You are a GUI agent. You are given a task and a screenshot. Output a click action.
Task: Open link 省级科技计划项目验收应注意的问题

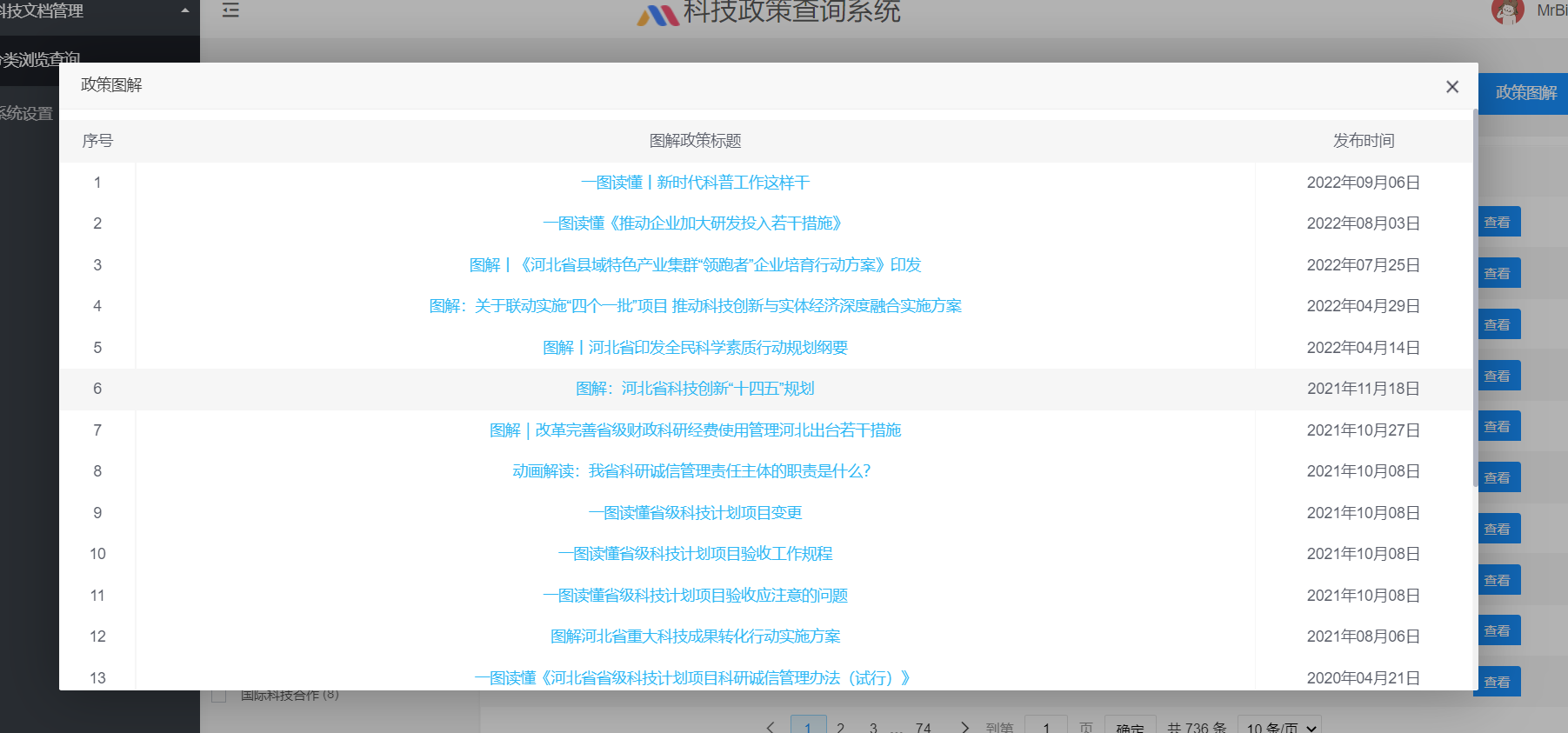695,596
